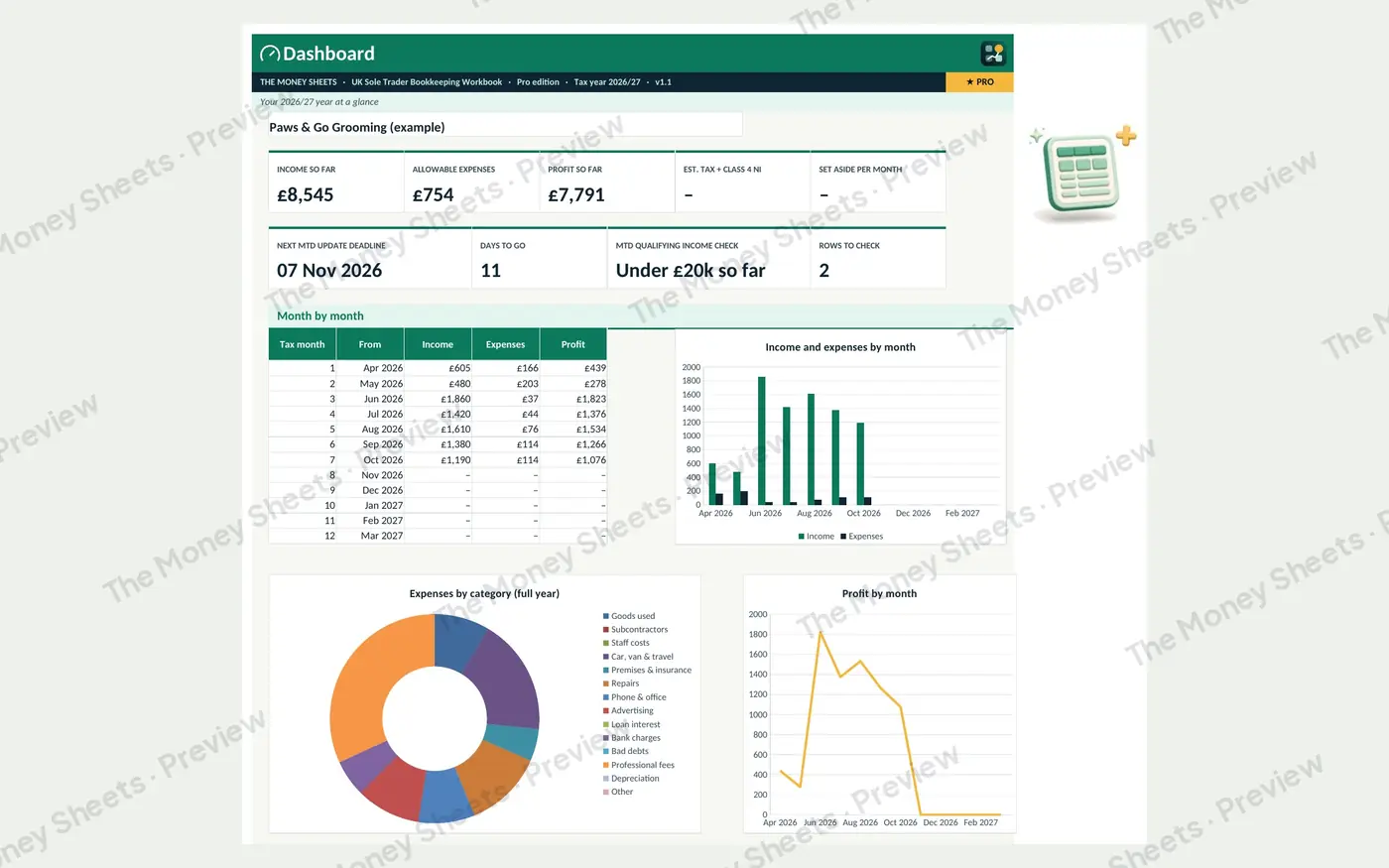This screenshot has width=1389, height=868.
Task: Select the "Income" table column header
Action: click(438, 344)
